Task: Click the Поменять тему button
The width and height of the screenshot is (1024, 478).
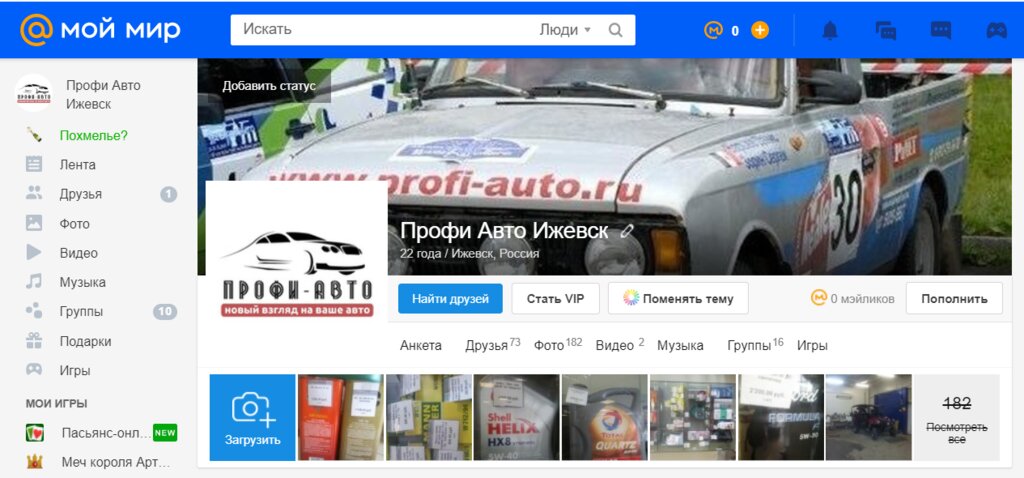Action: [x=678, y=299]
